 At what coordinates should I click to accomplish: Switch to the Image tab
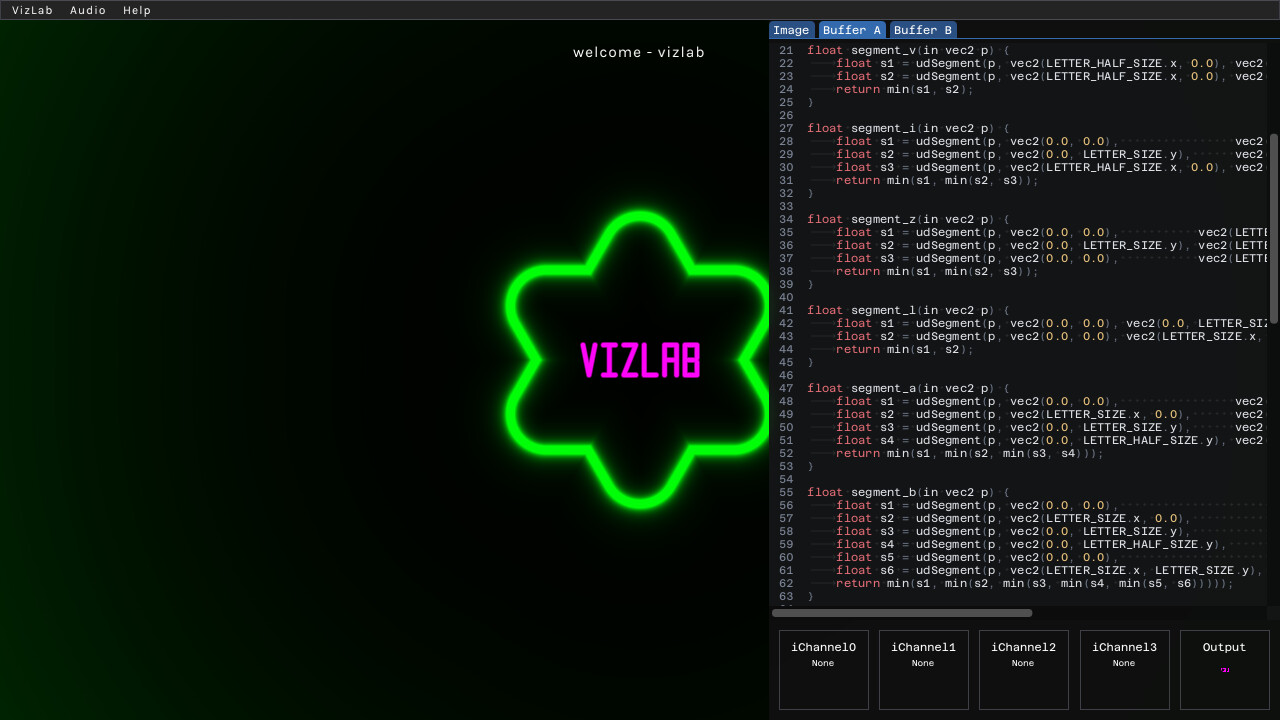791,30
